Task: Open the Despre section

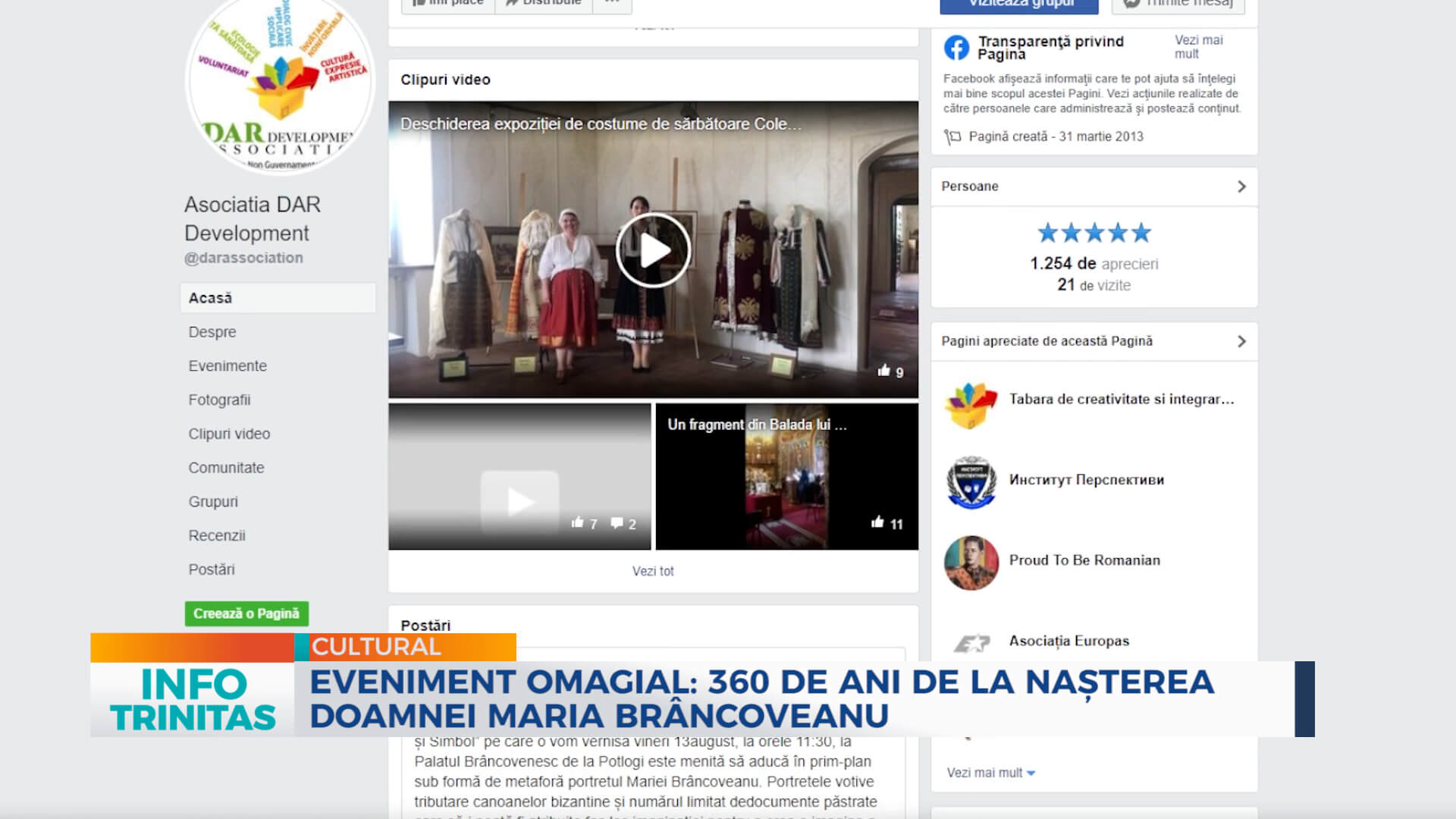Action: (x=212, y=332)
